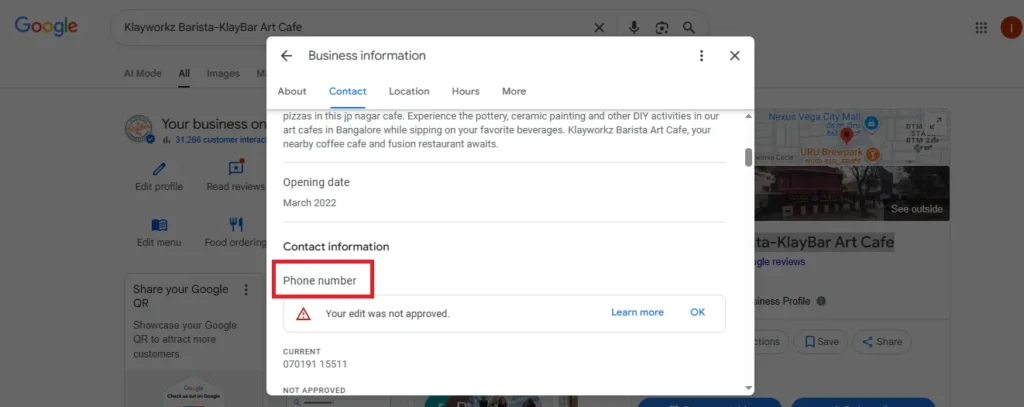
Task: Click the Google search input field
Action: 353,27
